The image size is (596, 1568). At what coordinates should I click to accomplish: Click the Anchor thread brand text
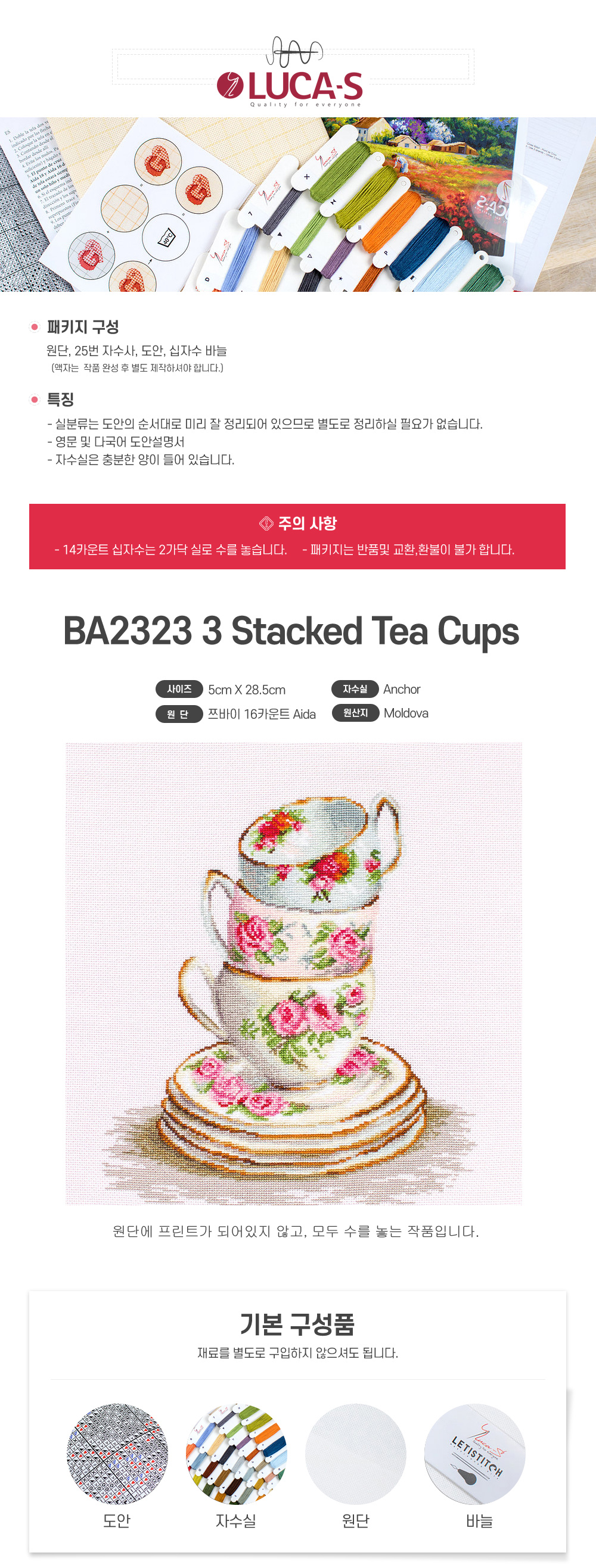coord(402,689)
